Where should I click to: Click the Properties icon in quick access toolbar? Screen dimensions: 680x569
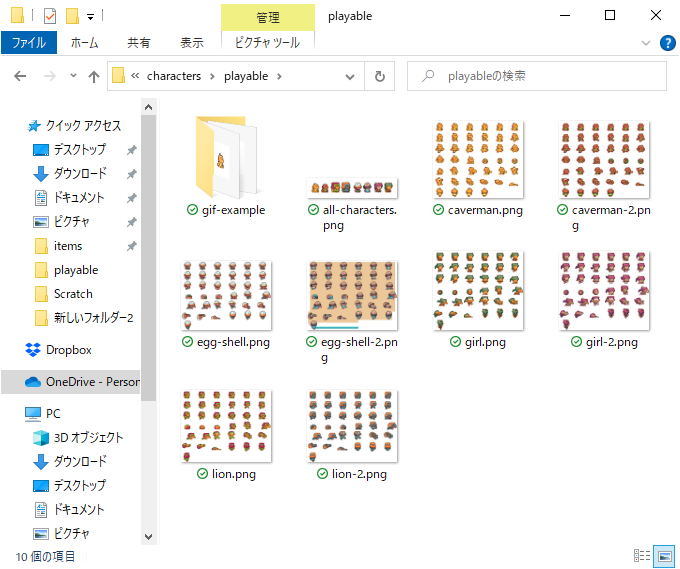pyautogui.click(x=50, y=16)
